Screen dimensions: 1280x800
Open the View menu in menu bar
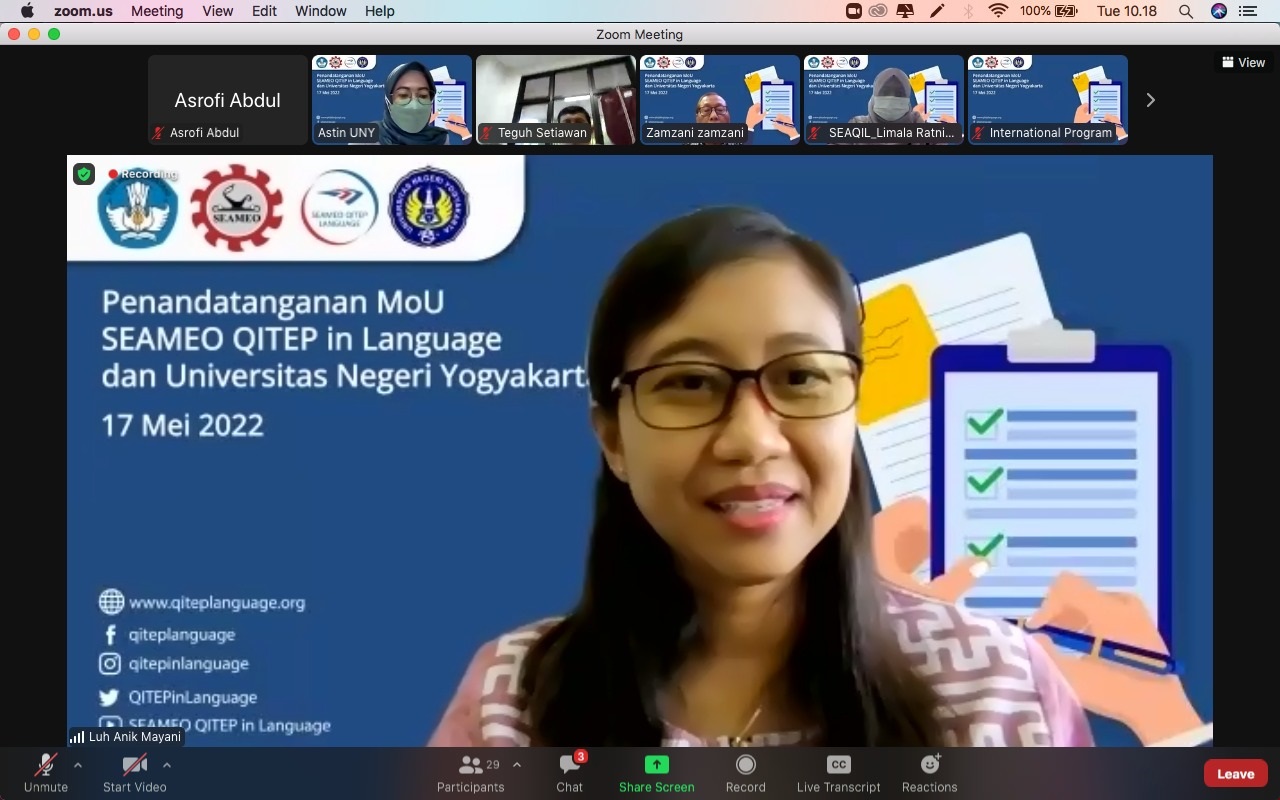217,11
